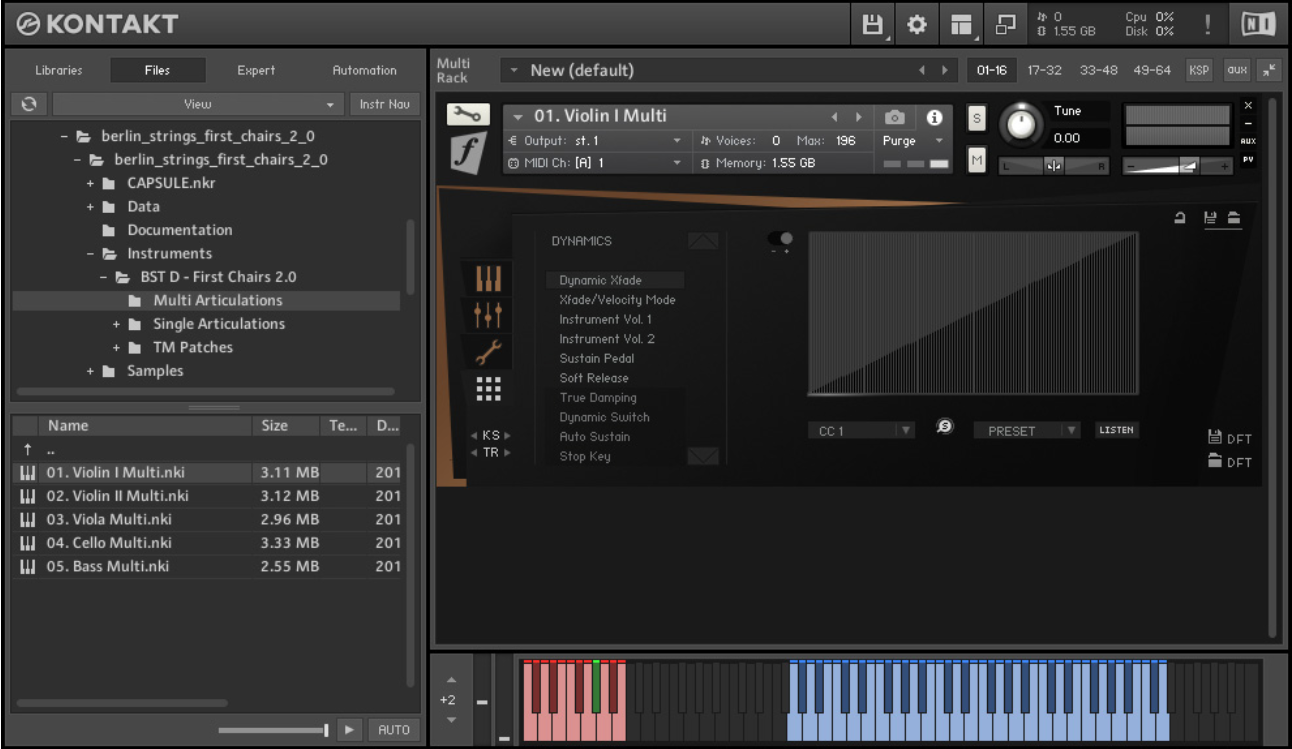Click the save DFT disk icon
The width and height of the screenshot is (1292, 749).
pos(1216,438)
